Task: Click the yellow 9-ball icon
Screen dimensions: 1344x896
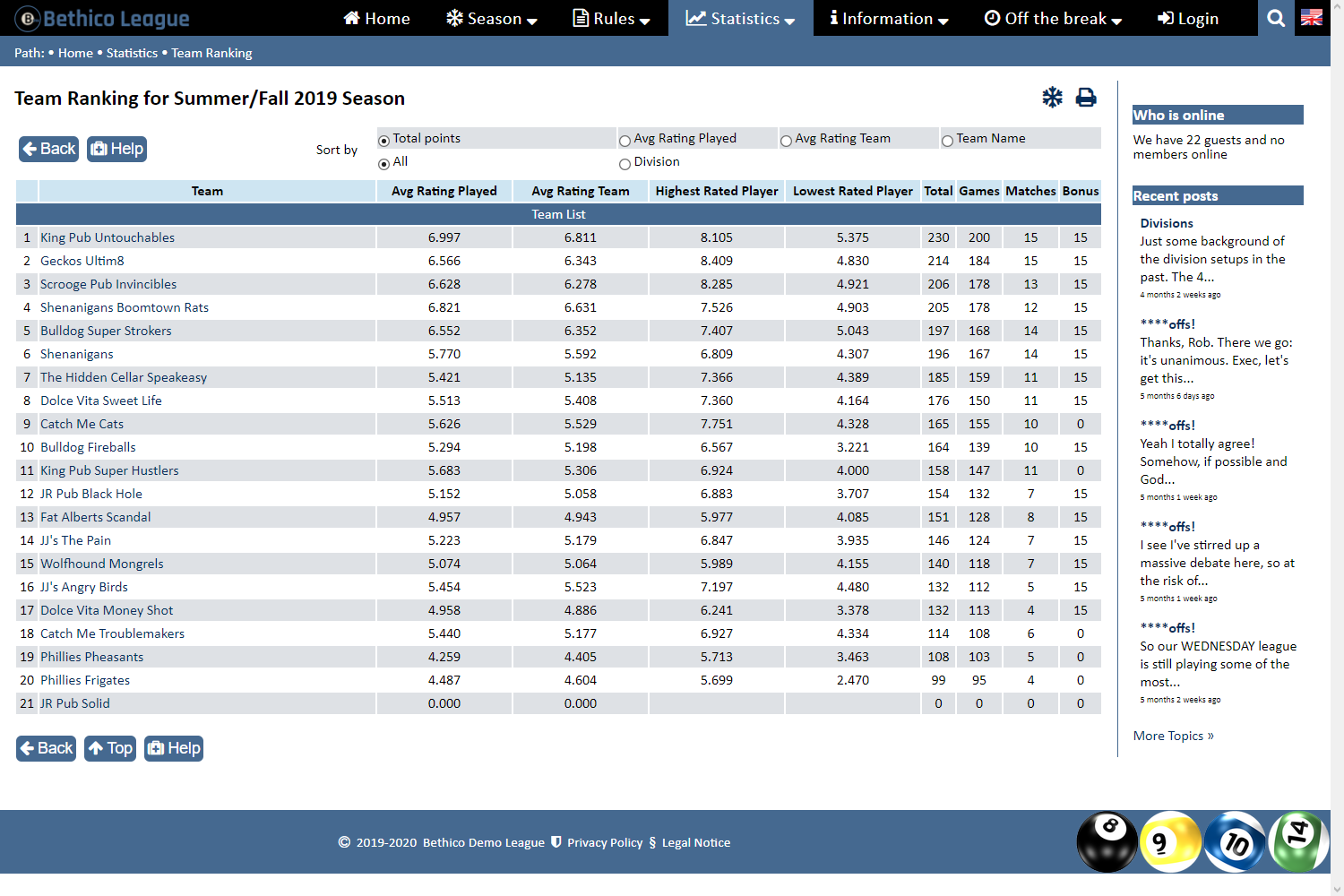Action: [x=1168, y=842]
